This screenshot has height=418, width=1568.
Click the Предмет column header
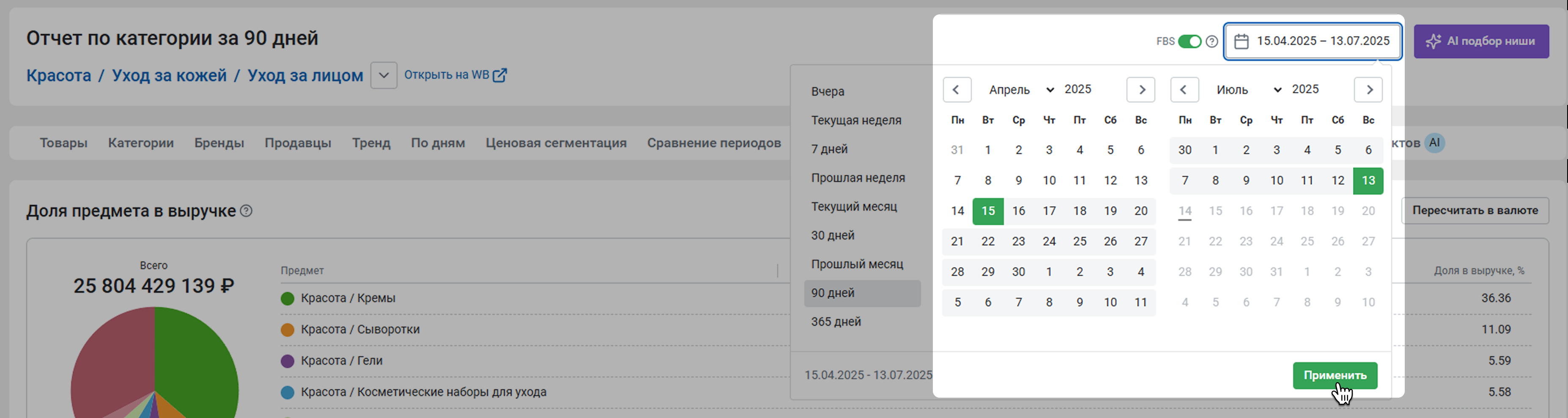302,270
